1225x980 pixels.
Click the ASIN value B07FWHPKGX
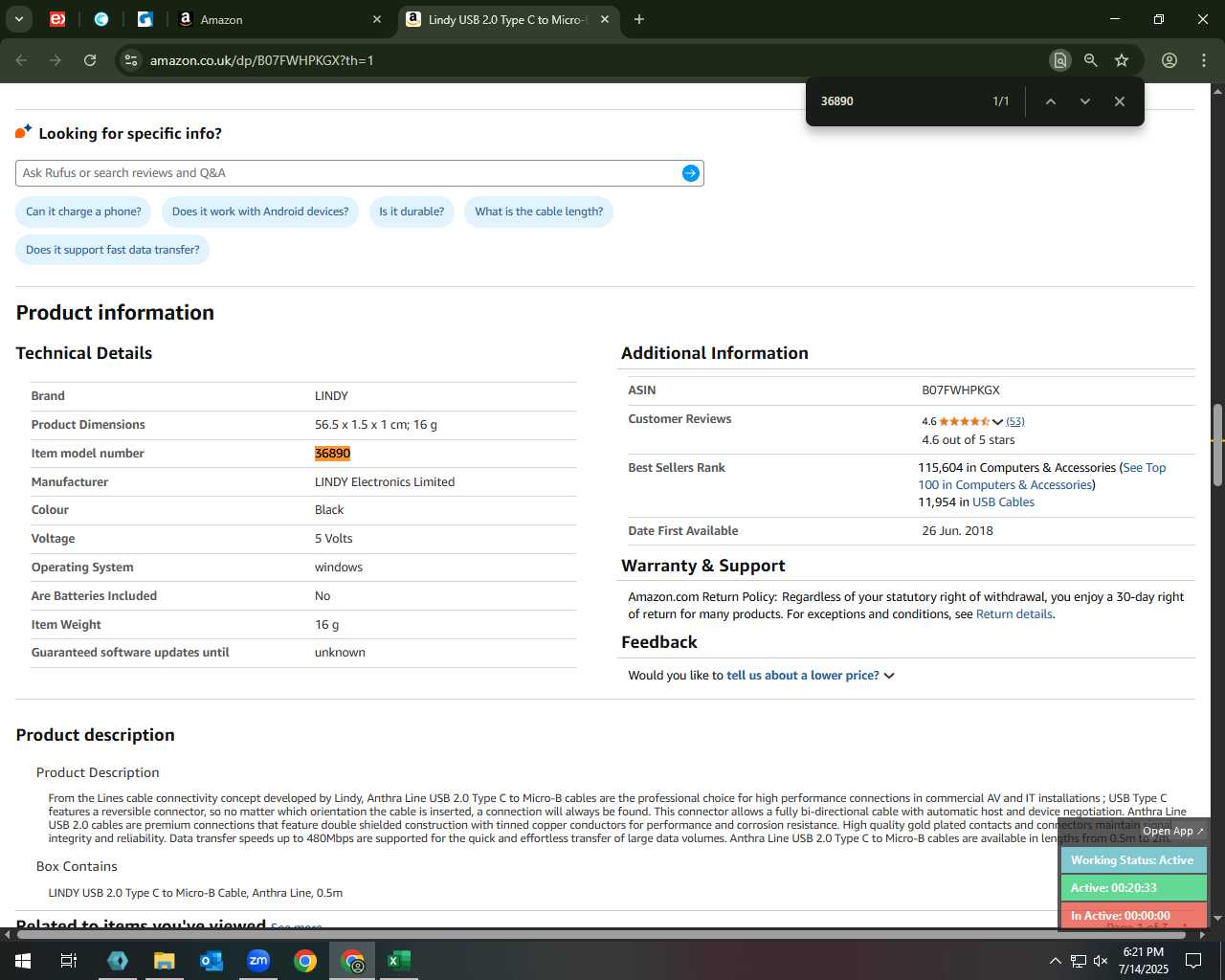point(961,390)
